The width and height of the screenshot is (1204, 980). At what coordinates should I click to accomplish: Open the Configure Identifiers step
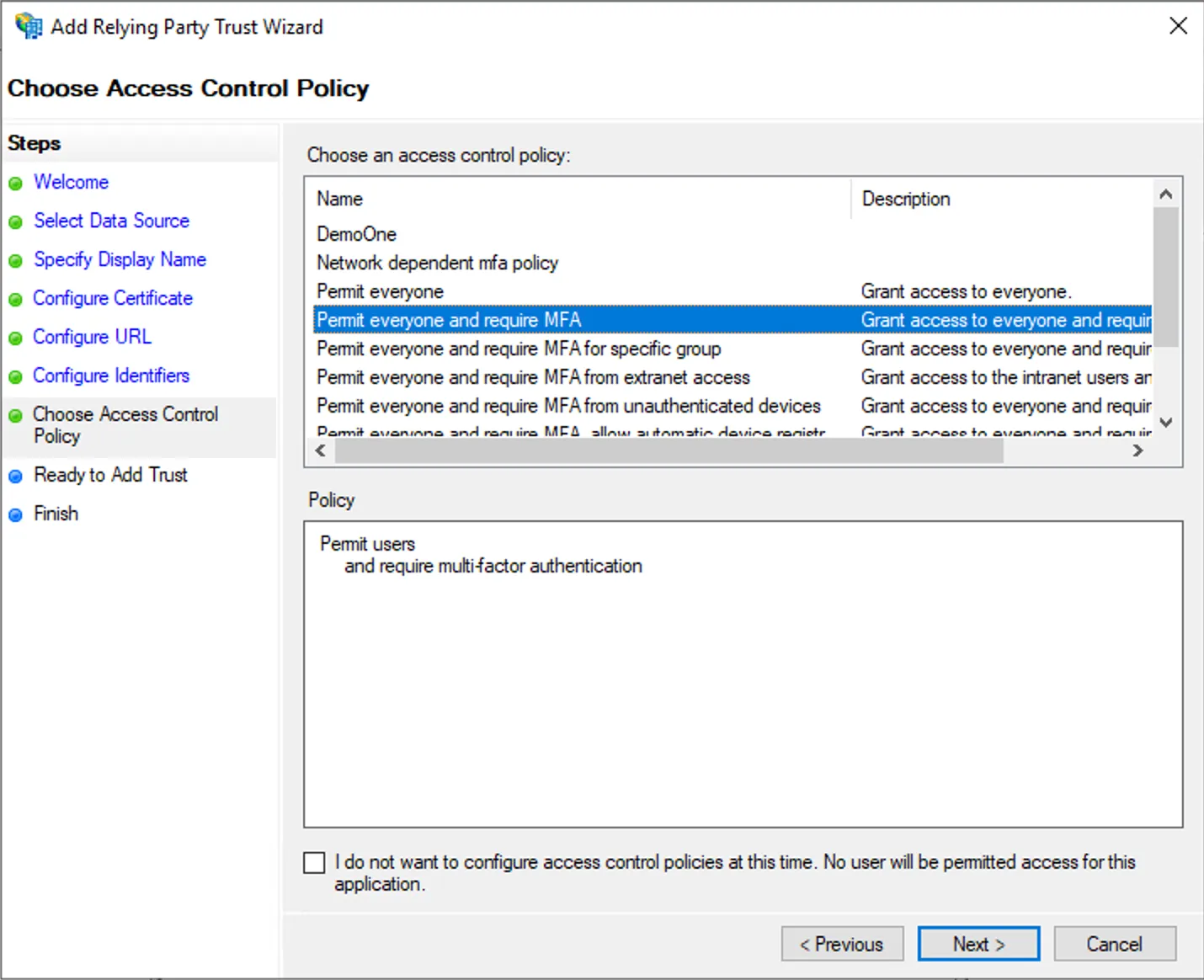tap(110, 375)
